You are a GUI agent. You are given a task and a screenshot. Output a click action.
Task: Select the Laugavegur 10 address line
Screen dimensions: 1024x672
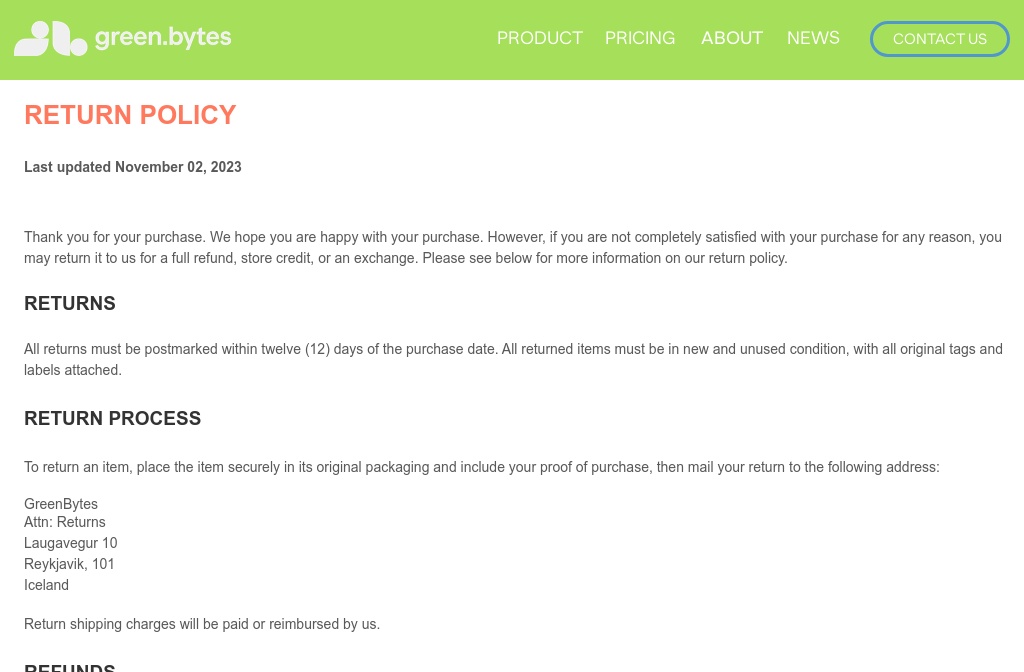coord(71,543)
